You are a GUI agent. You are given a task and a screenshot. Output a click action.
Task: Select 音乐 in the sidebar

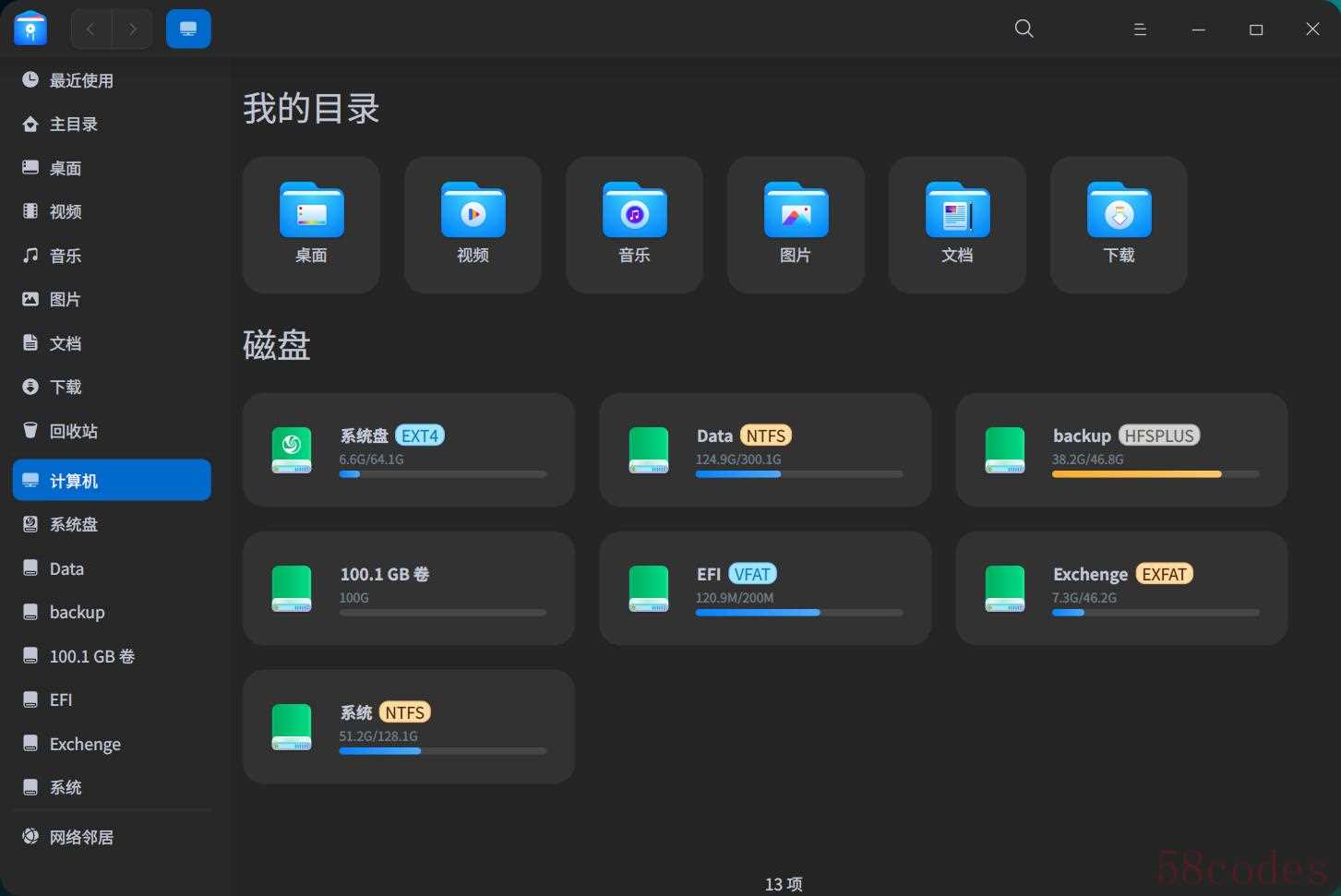click(x=112, y=256)
